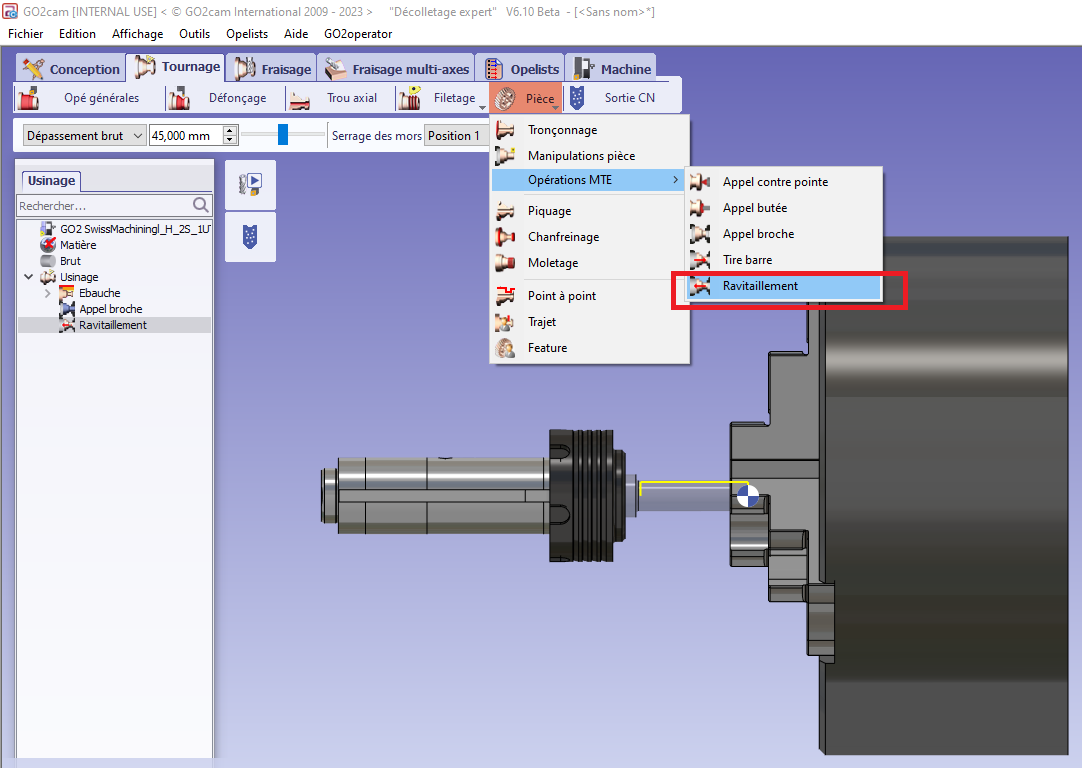Image resolution: width=1082 pixels, height=768 pixels.
Task: Click the Défonçage toolbar icon
Action: click(x=180, y=98)
